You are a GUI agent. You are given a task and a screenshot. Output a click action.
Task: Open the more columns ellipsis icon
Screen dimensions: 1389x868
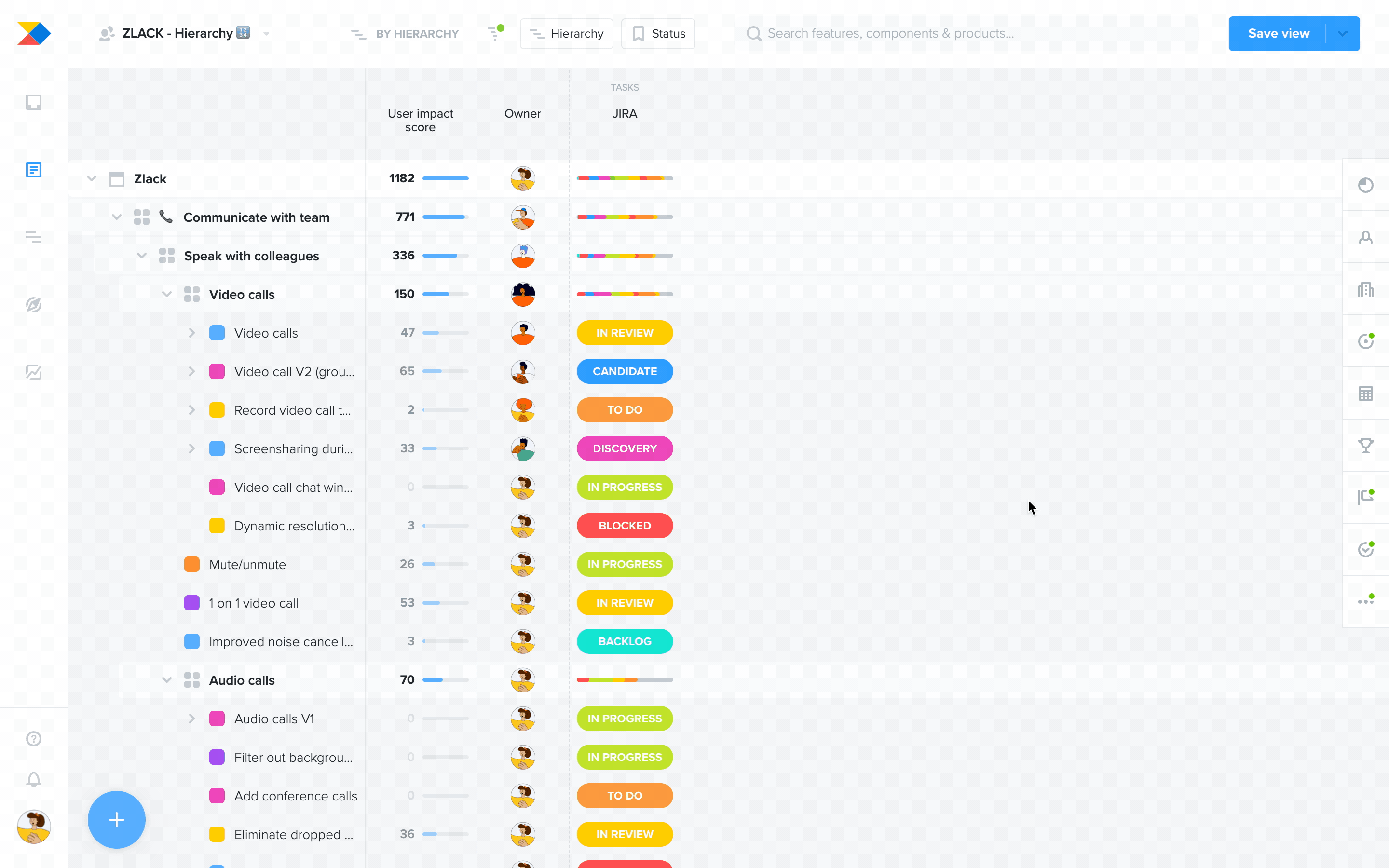1365,601
